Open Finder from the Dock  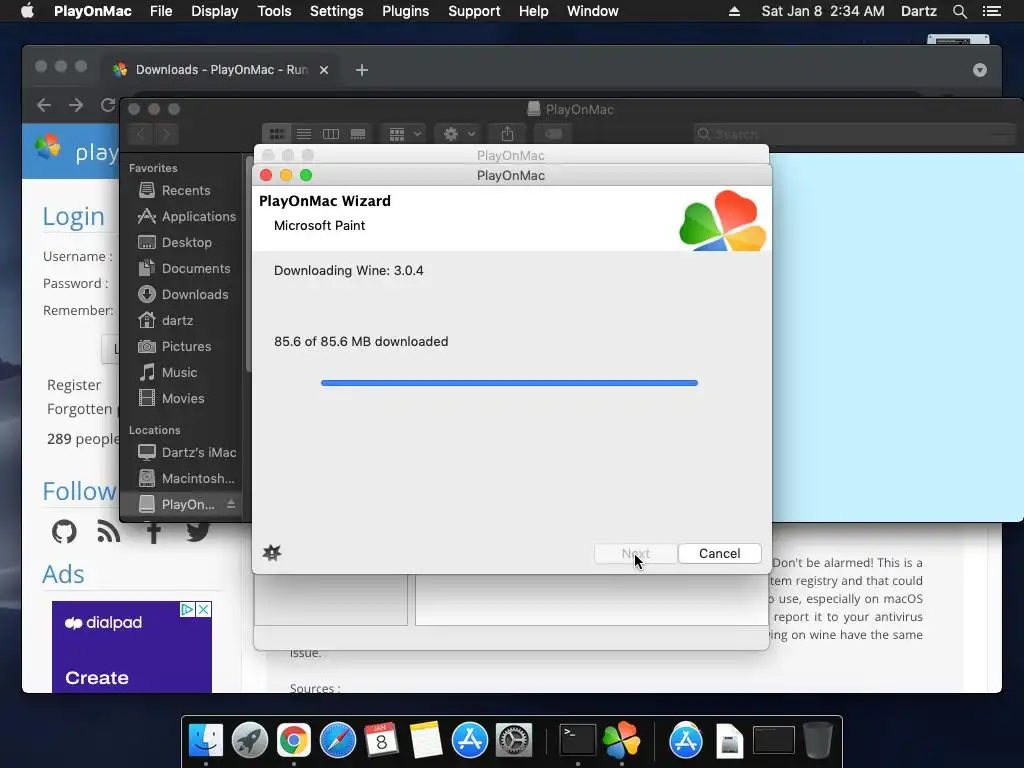click(x=206, y=741)
